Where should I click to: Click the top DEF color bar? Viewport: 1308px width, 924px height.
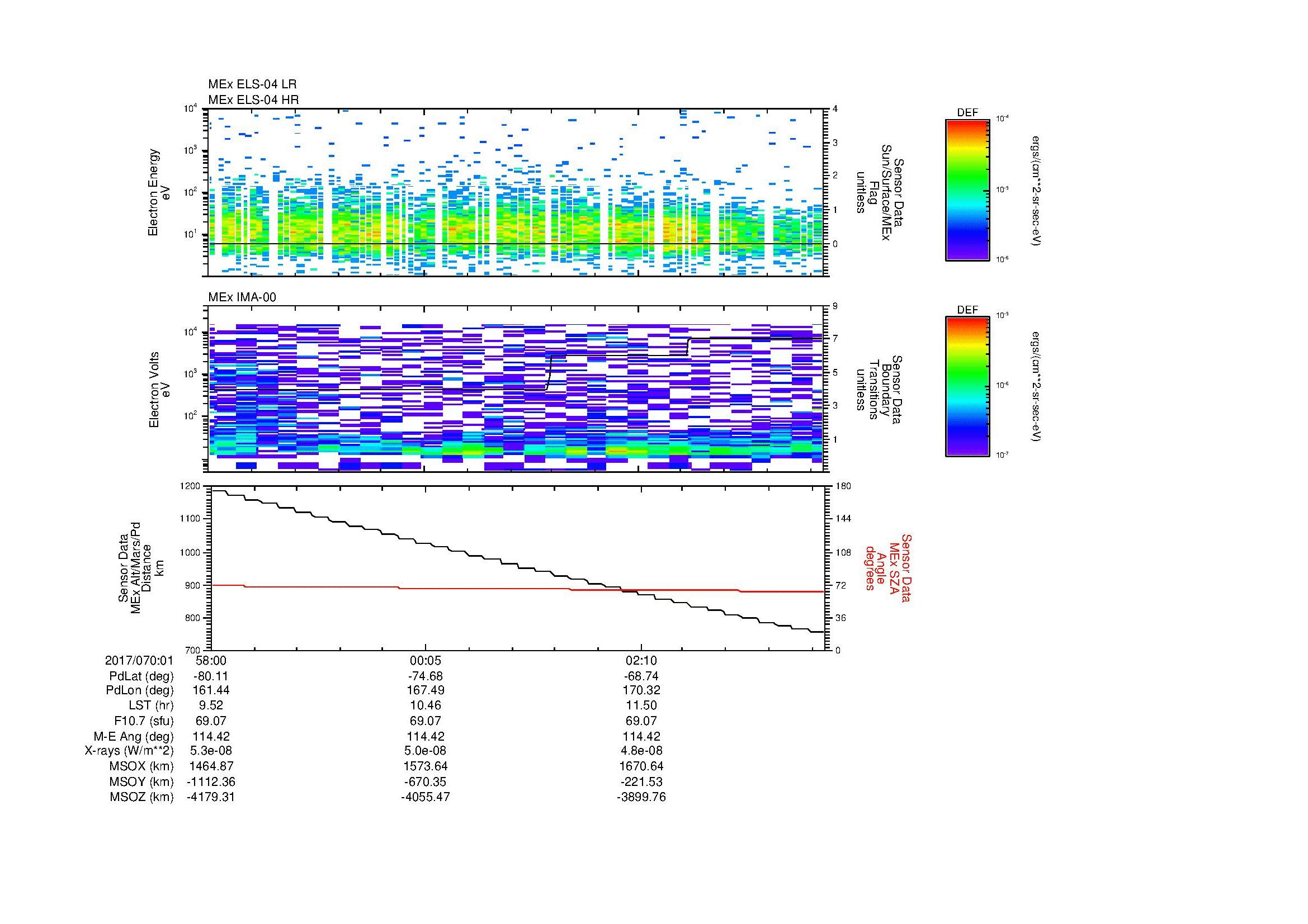967,189
